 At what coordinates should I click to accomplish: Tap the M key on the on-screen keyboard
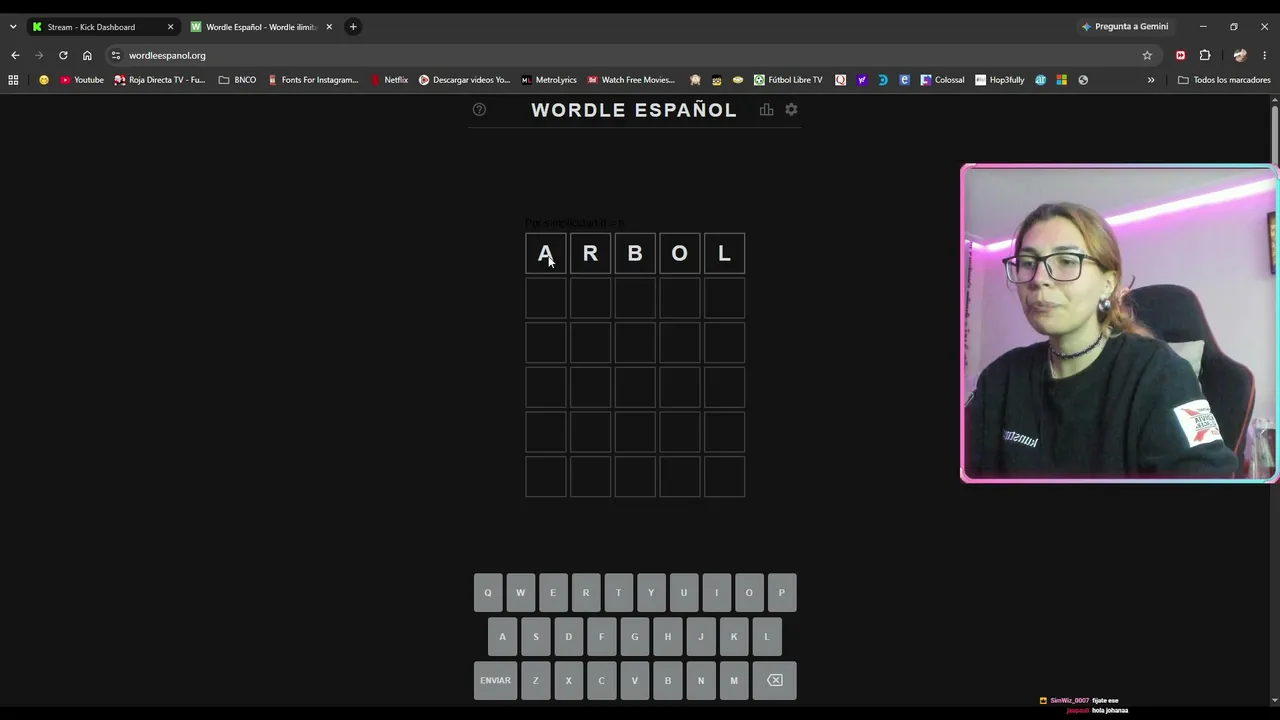pyautogui.click(x=734, y=680)
